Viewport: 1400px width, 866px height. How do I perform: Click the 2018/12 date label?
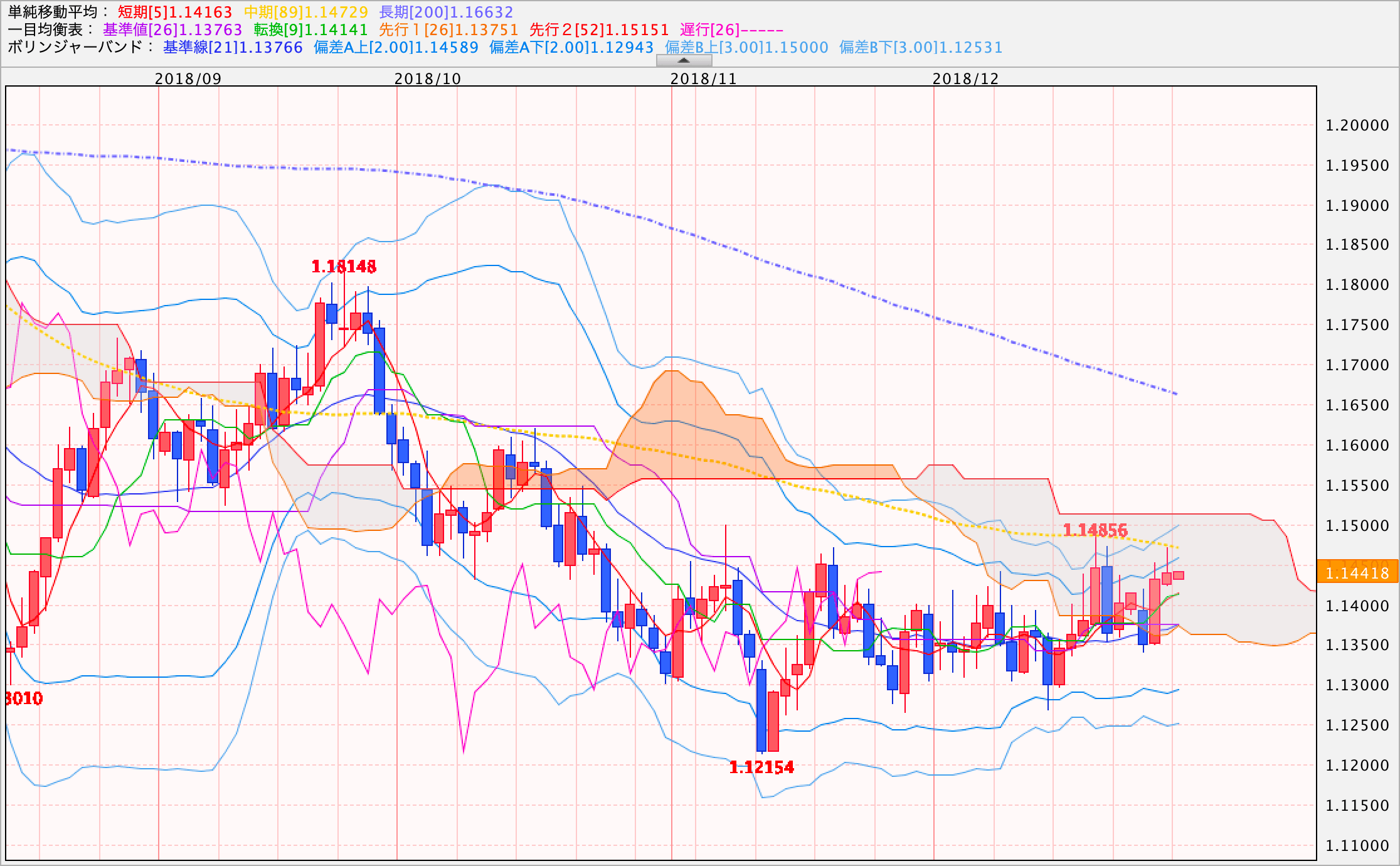(x=966, y=78)
